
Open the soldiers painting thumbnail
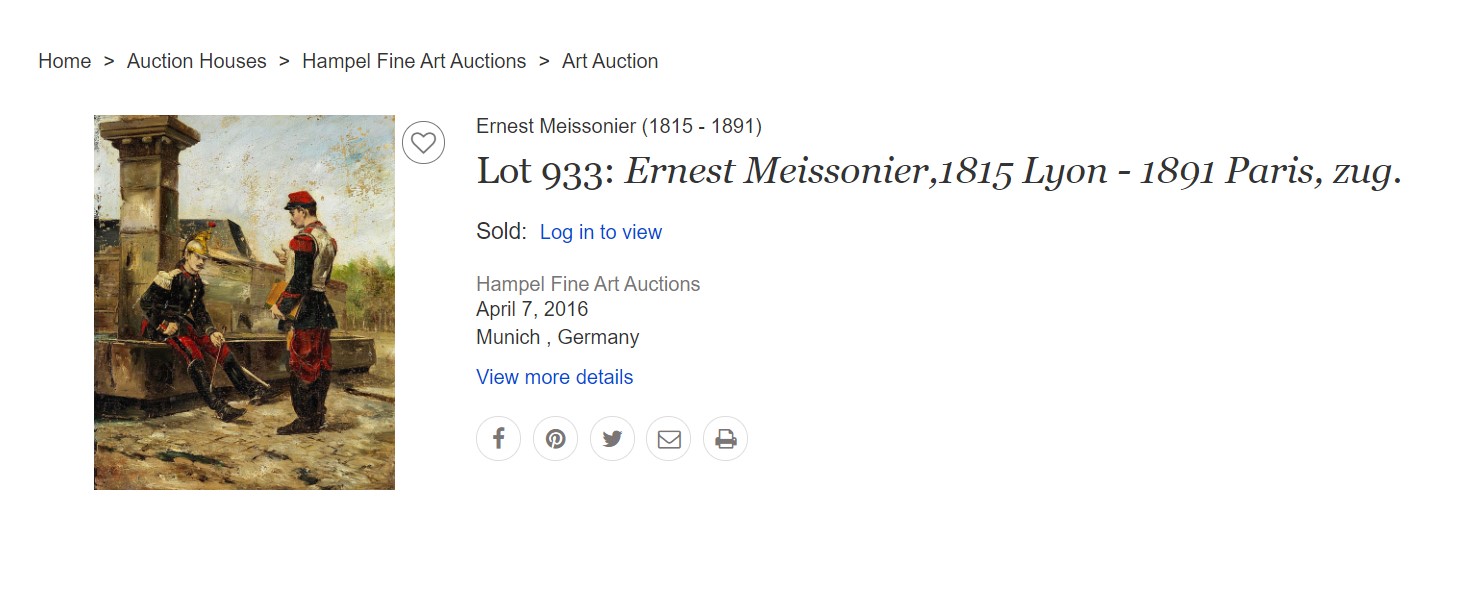244,302
